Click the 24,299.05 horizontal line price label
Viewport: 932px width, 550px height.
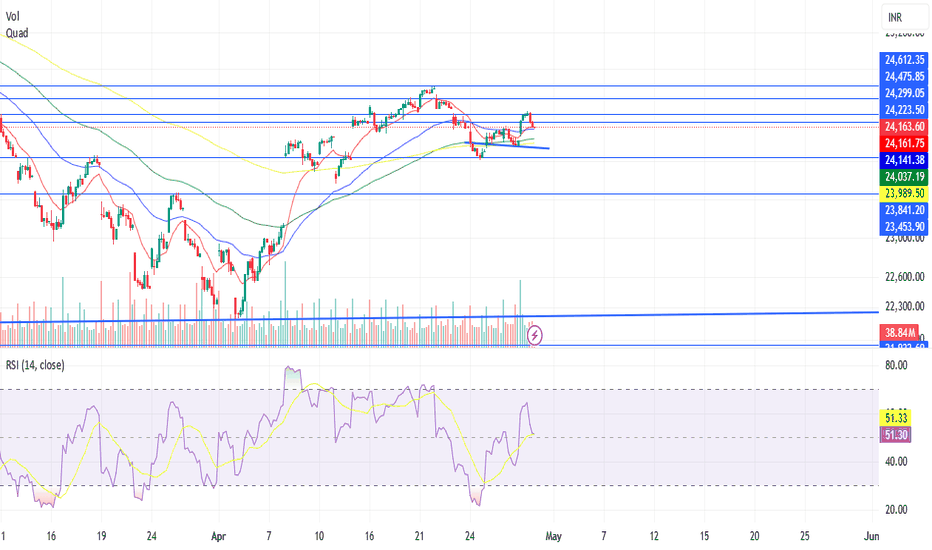tap(903, 93)
